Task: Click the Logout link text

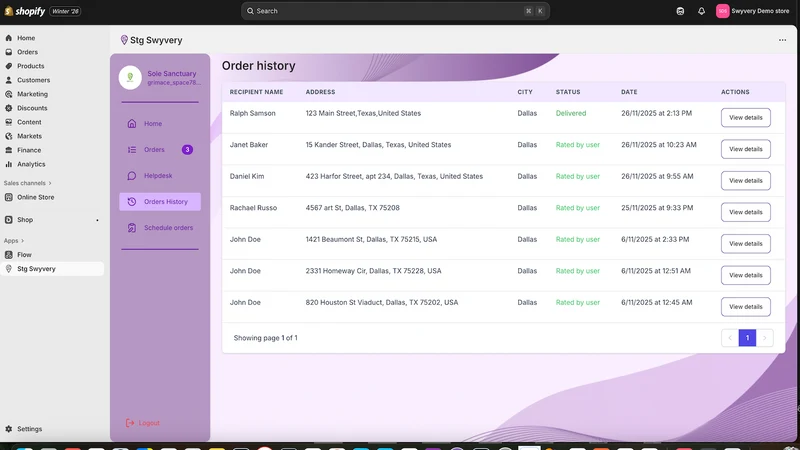Action: (149, 423)
